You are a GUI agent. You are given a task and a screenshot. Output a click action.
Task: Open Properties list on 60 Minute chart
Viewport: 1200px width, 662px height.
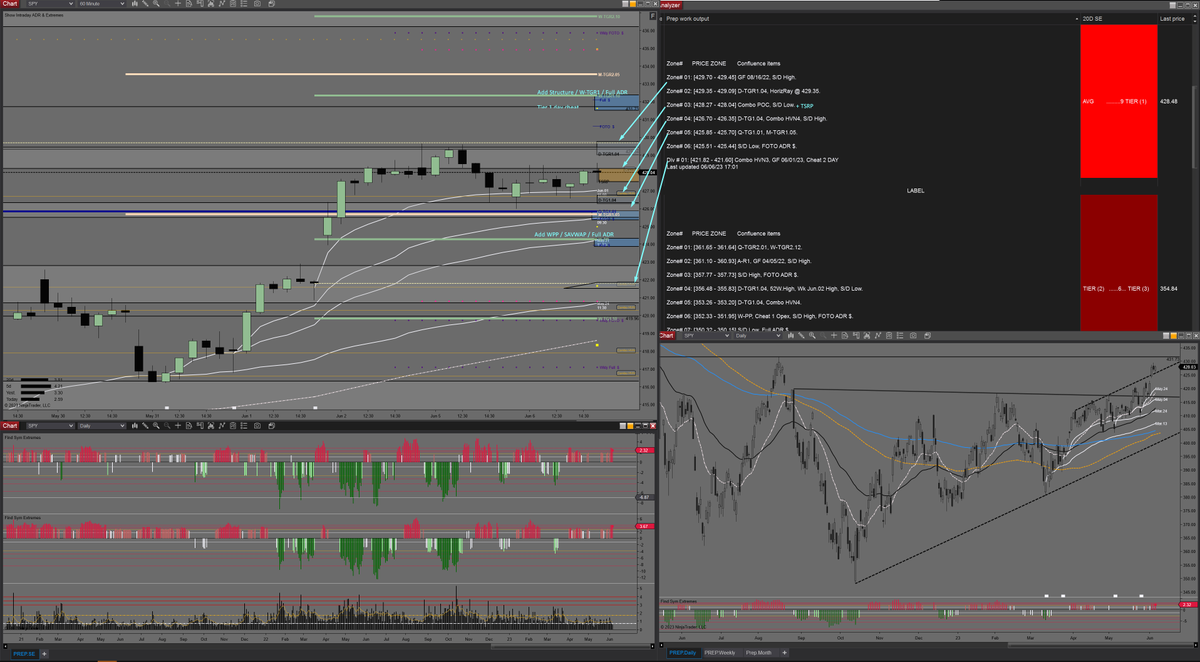click(x=244, y=4)
